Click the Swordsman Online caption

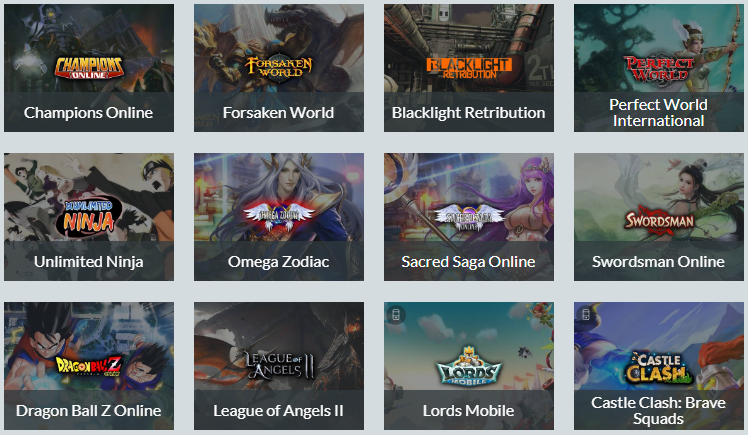point(658,261)
